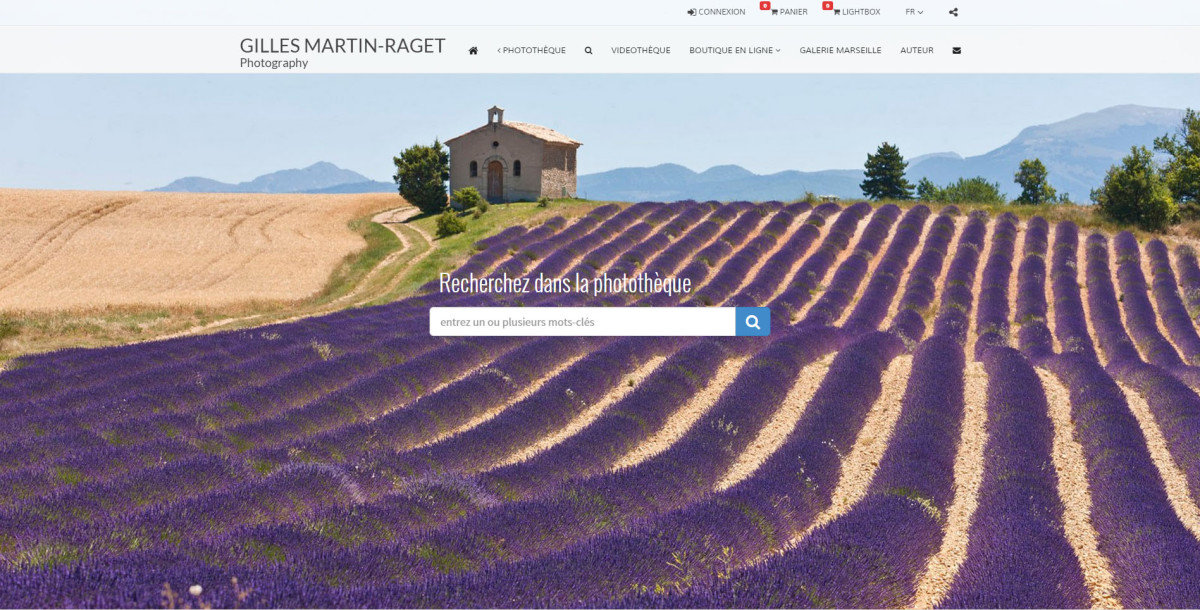This screenshot has height=610, width=1200.
Task: Click the home icon in navigation bar
Action: tap(473, 50)
